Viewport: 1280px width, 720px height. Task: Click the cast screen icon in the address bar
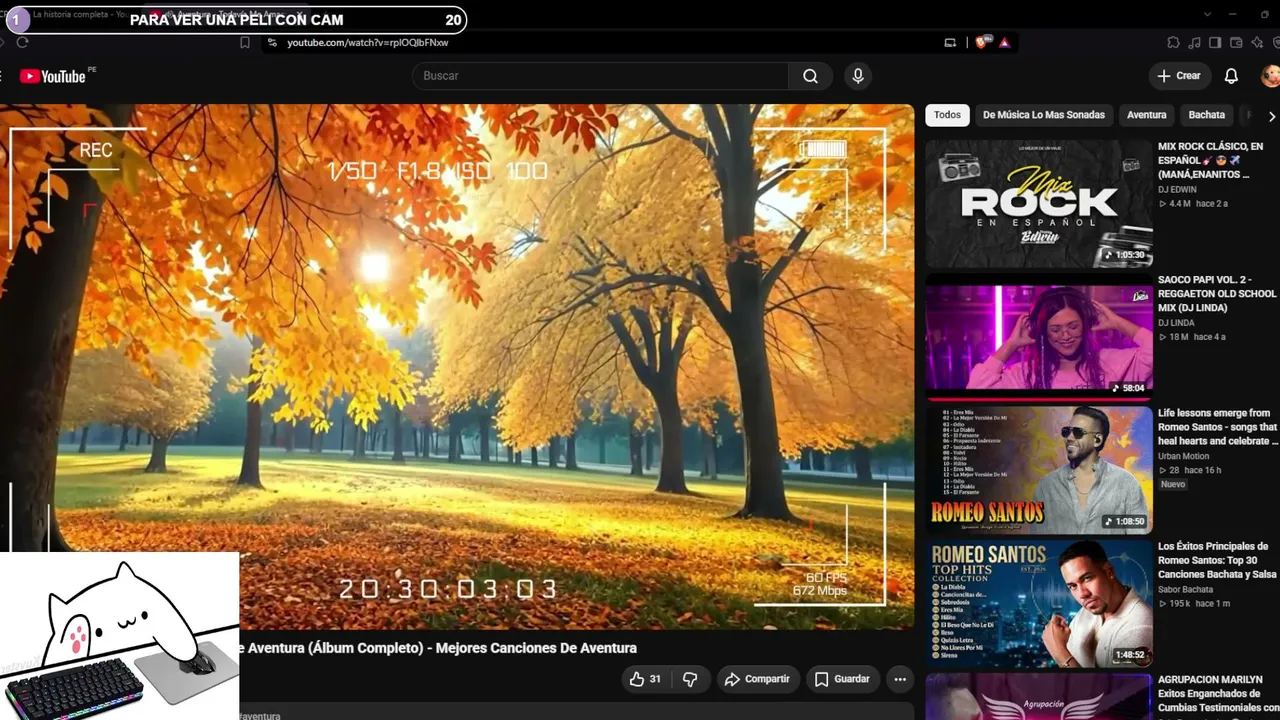[x=950, y=42]
